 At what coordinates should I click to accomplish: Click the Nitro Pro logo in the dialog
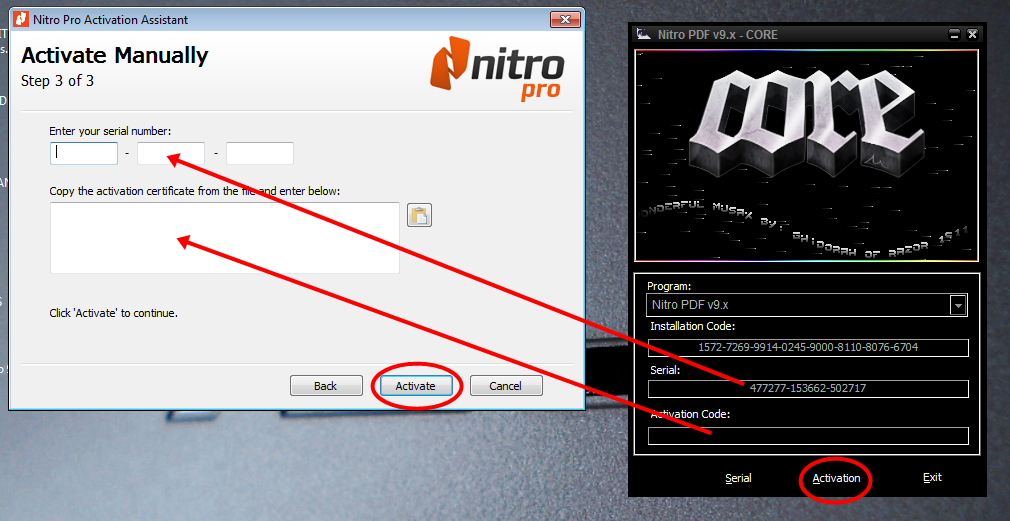tap(497, 69)
